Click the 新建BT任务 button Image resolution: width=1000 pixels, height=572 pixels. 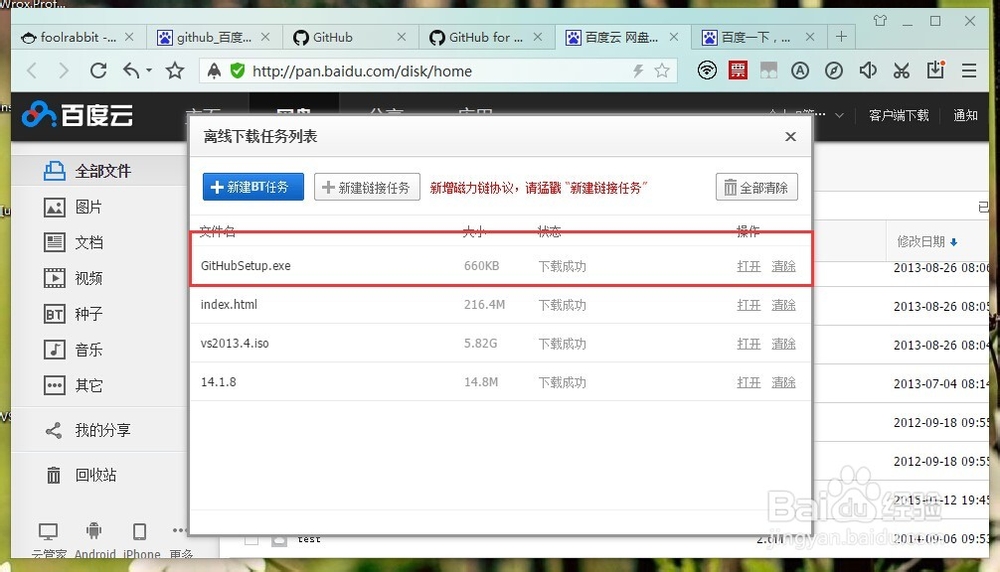coord(253,187)
